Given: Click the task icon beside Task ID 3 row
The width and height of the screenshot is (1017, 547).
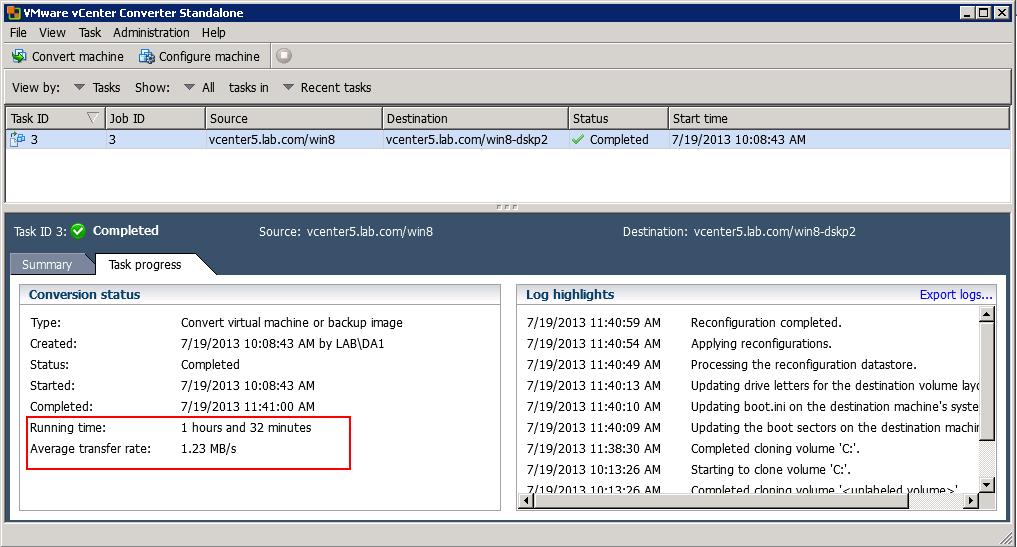Looking at the screenshot, I should [18, 140].
